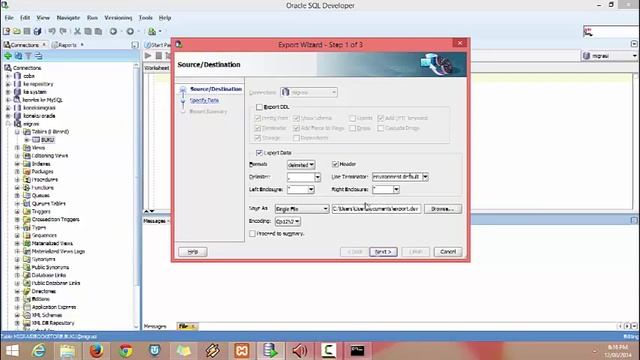Click the Save All toolbar icon

[x=38, y=31]
